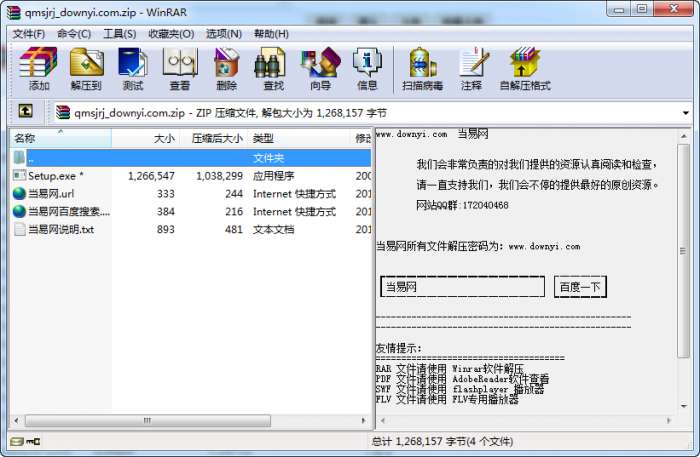
Task: Click the comment pane vertical scrollbar thumb
Action: point(683,251)
